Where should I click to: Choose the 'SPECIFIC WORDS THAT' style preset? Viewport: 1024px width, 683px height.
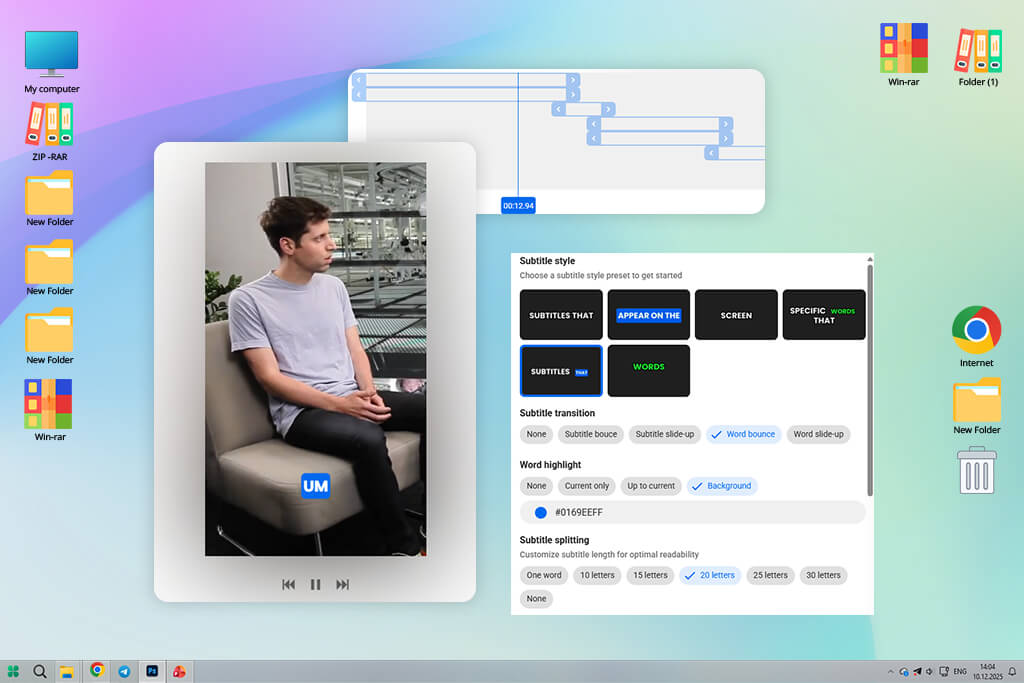click(x=824, y=315)
